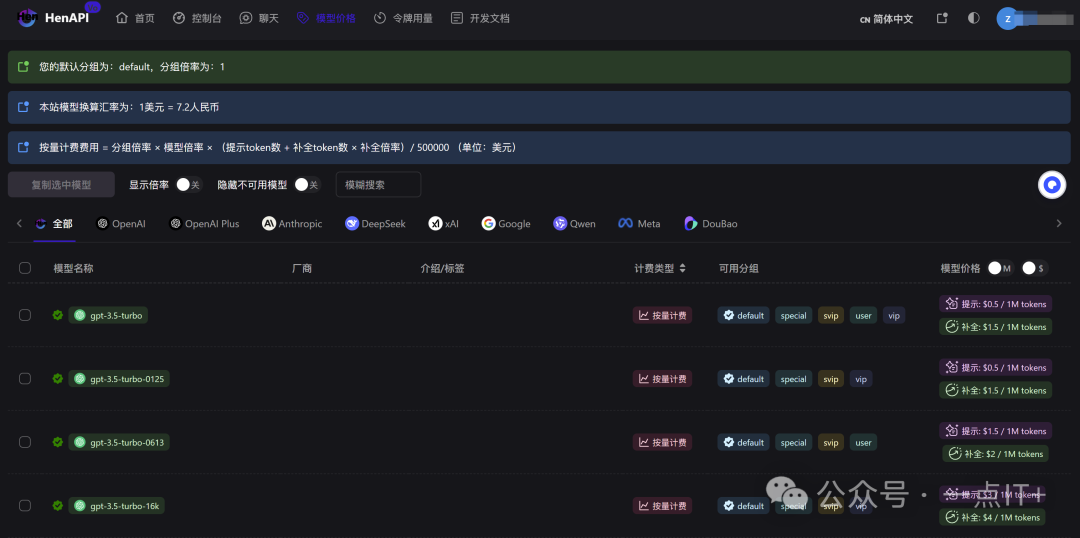Screen dimensions: 1080x538
Task: Click the completion price icon for gpt-3.5-turbo-0613
Action: (955, 453)
